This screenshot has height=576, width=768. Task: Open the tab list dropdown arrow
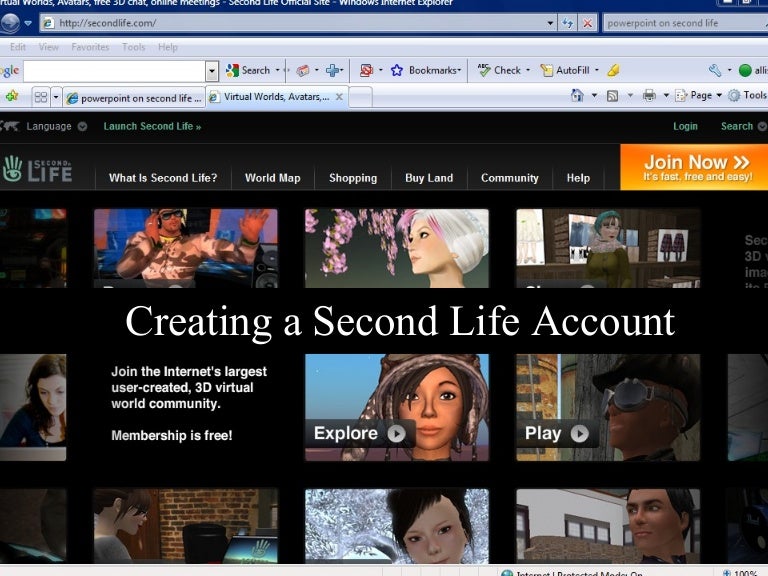56,97
